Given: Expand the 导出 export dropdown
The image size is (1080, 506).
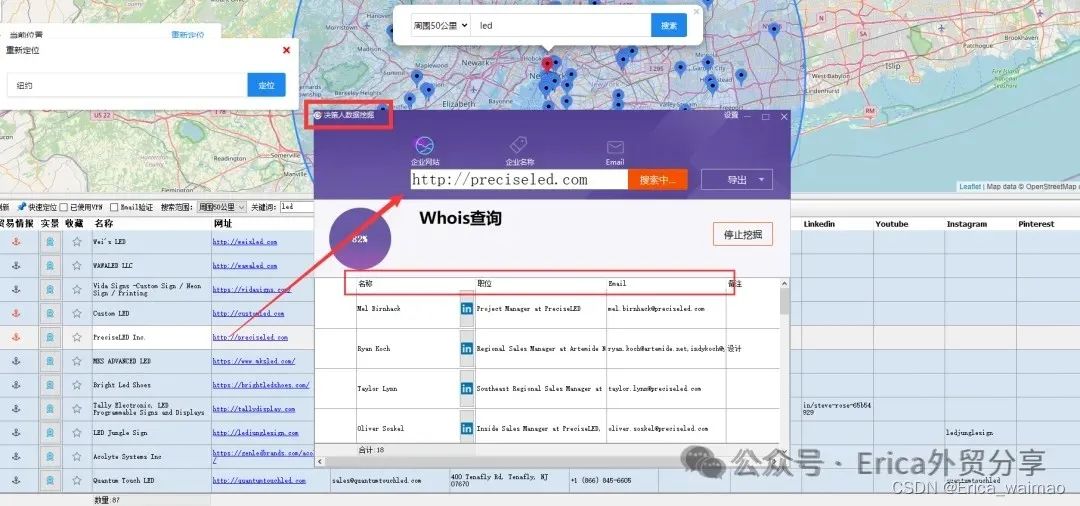Looking at the screenshot, I should (x=737, y=180).
